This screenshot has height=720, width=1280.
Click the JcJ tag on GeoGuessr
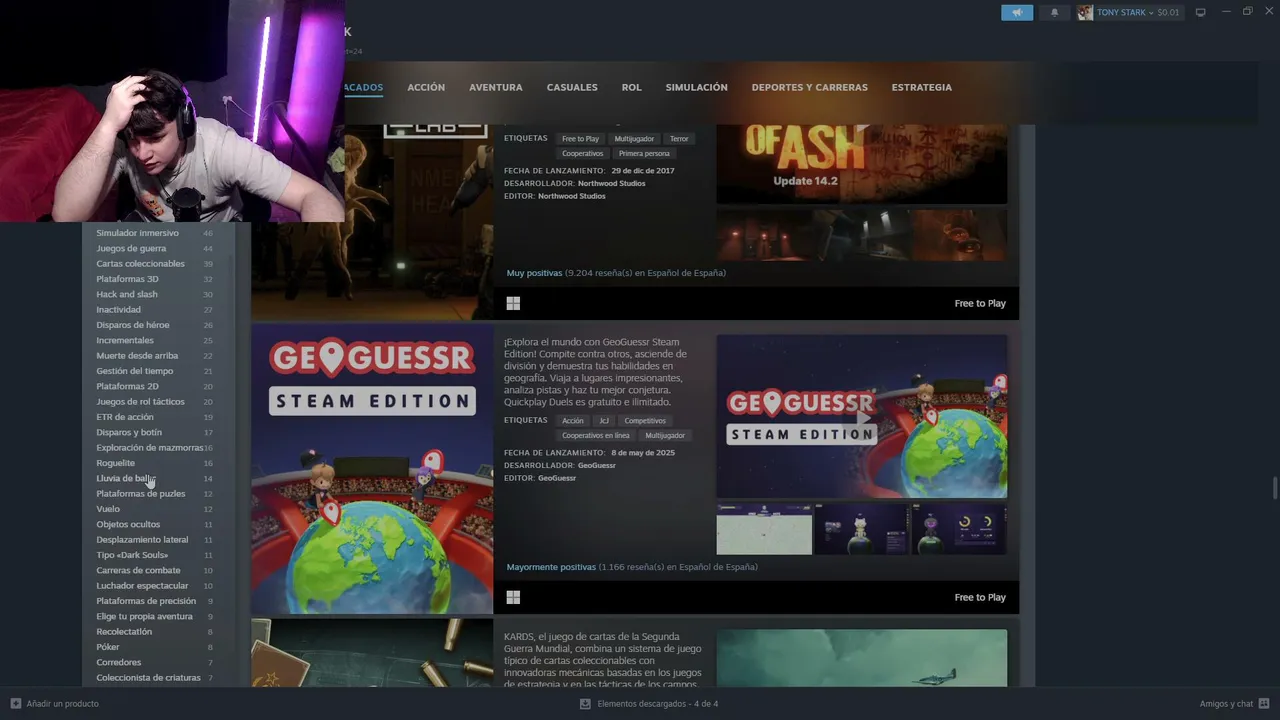click(604, 421)
